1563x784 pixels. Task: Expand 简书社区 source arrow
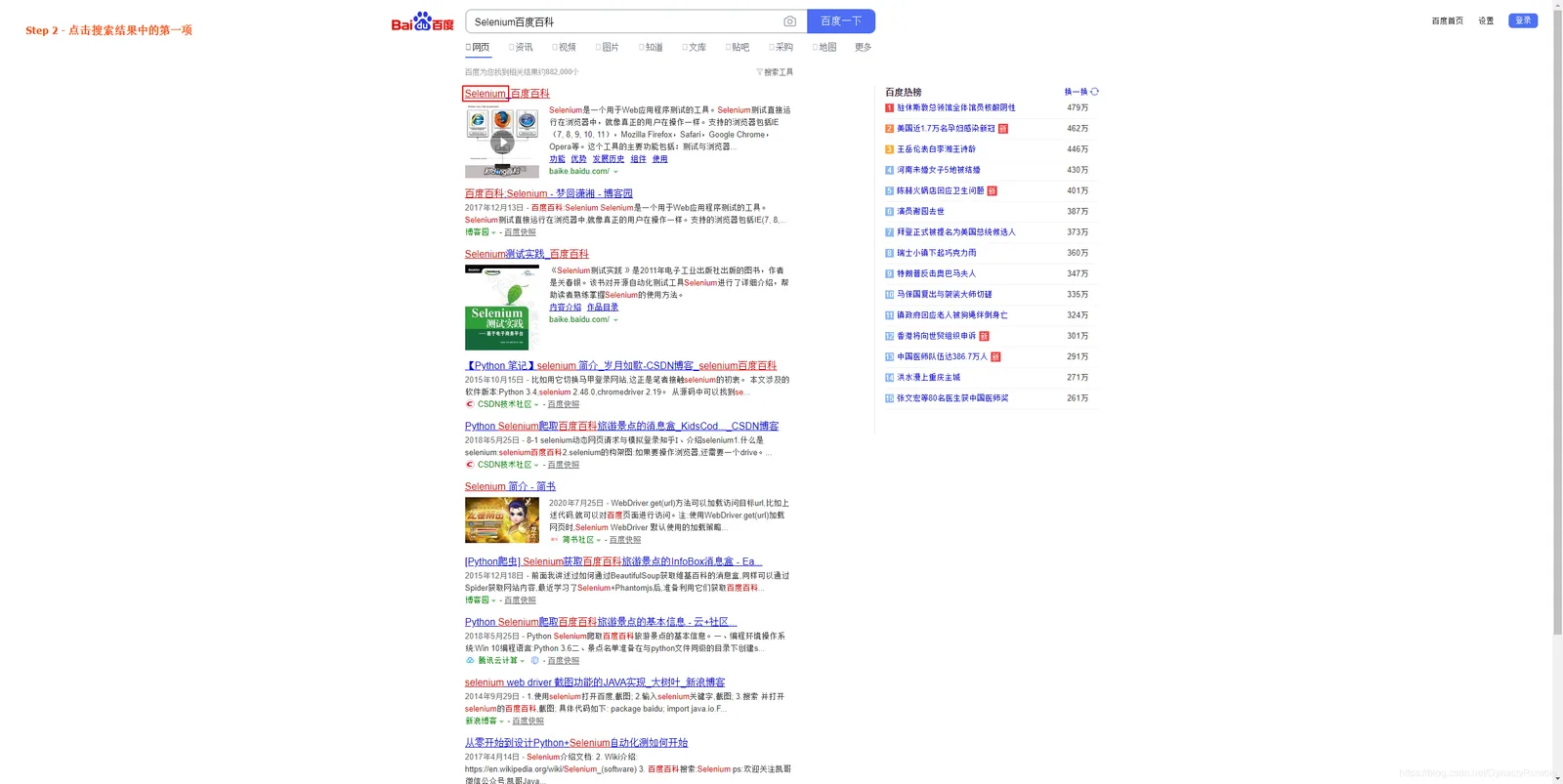click(x=599, y=540)
